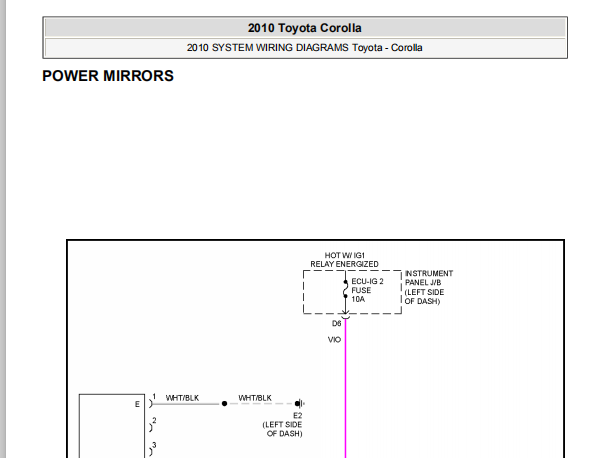This screenshot has height=458, width=600.
Task: Click the ECU-IG 2 FUSE 10A label
Action: click(x=367, y=290)
